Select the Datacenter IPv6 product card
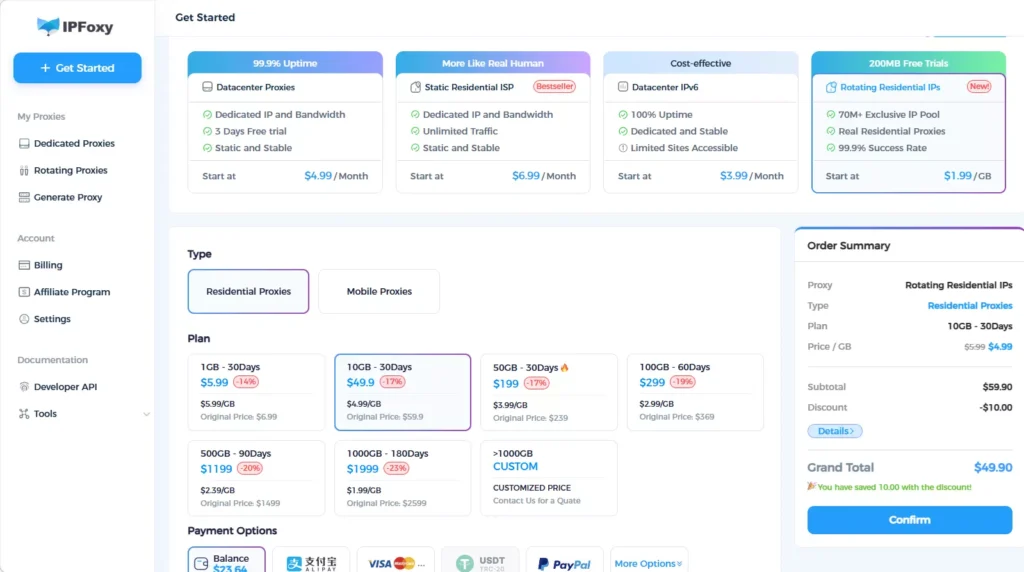Screen dimensions: 1024x572 pyautogui.click(x=700, y=122)
